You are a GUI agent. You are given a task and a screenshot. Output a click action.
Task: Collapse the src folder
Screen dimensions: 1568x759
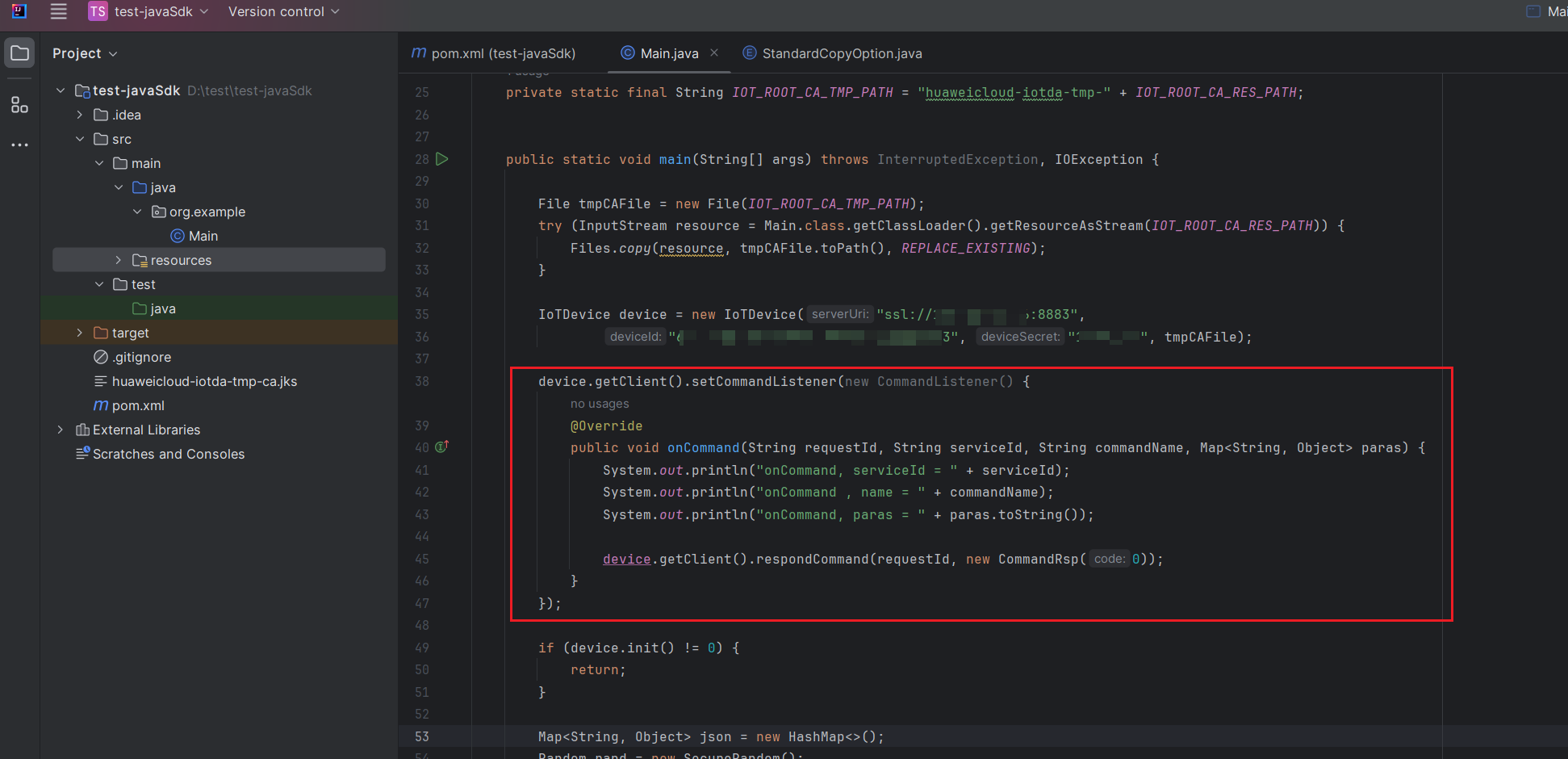[x=79, y=139]
